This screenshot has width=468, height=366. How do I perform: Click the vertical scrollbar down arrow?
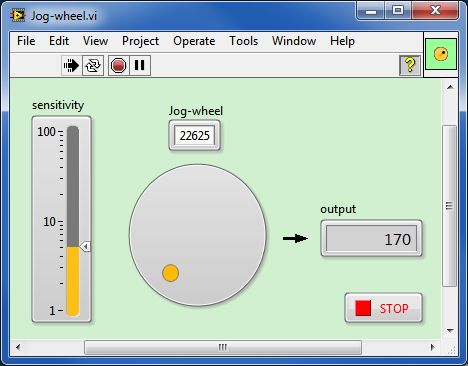click(450, 331)
